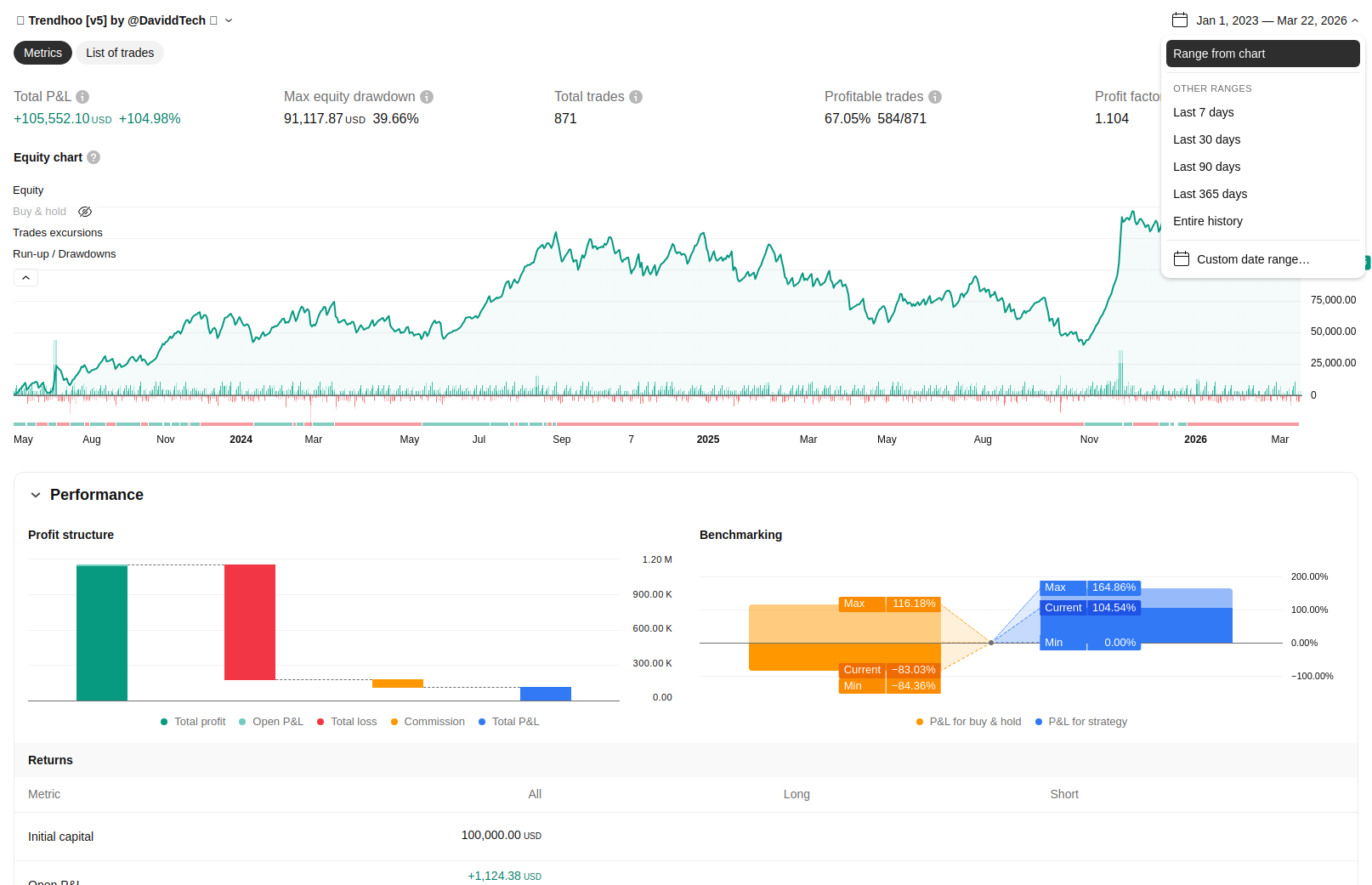Toggle the Equity series in chart legend
The width and height of the screenshot is (1372, 885).
[28, 190]
